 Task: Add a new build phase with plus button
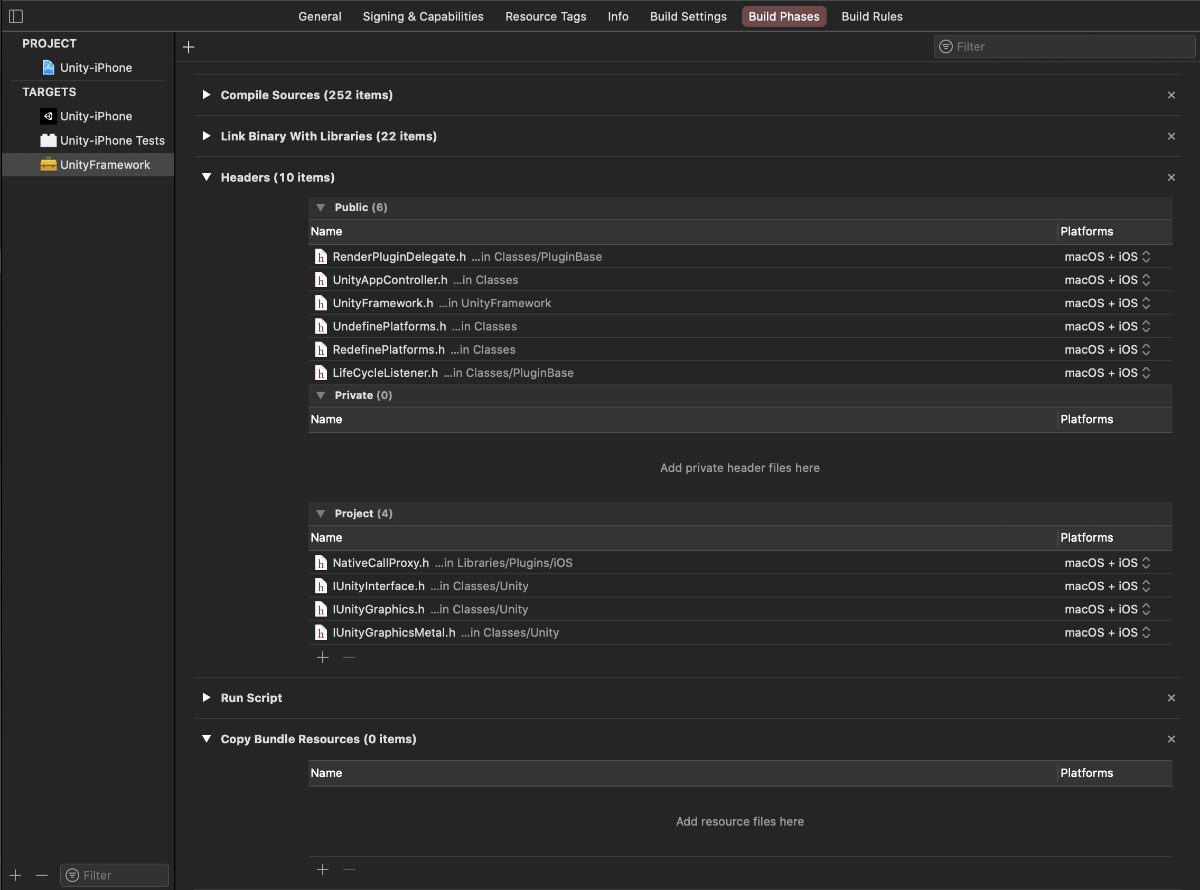[189, 47]
